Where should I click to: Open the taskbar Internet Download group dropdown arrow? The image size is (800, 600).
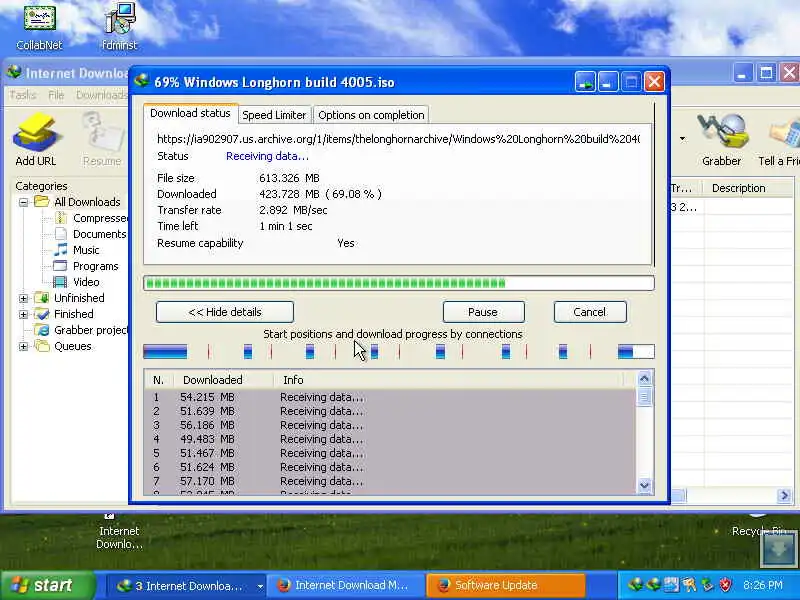point(260,586)
